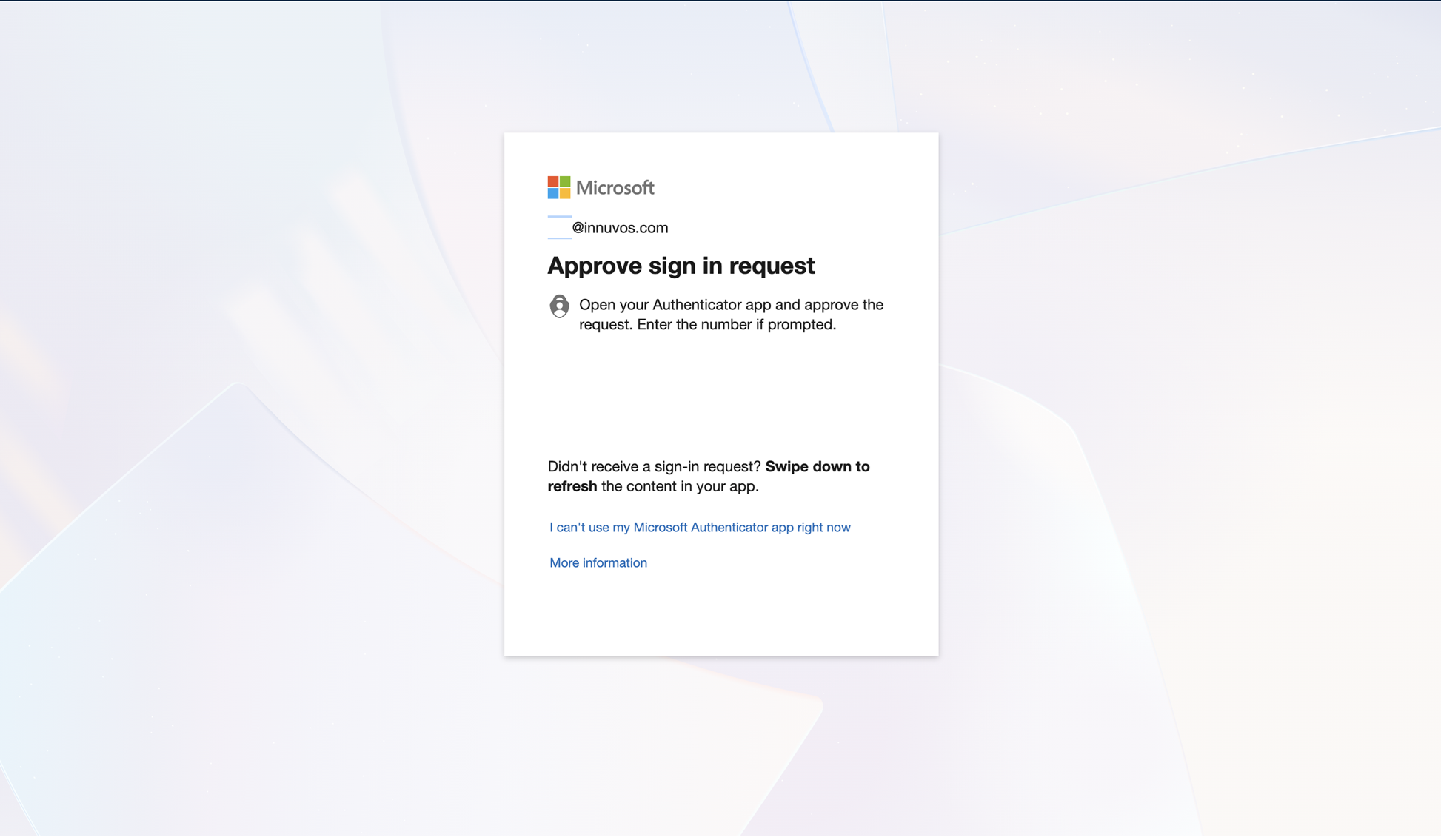Click the blue square of Microsoft logo
Screen dimensions: 1441x840
click(553, 193)
